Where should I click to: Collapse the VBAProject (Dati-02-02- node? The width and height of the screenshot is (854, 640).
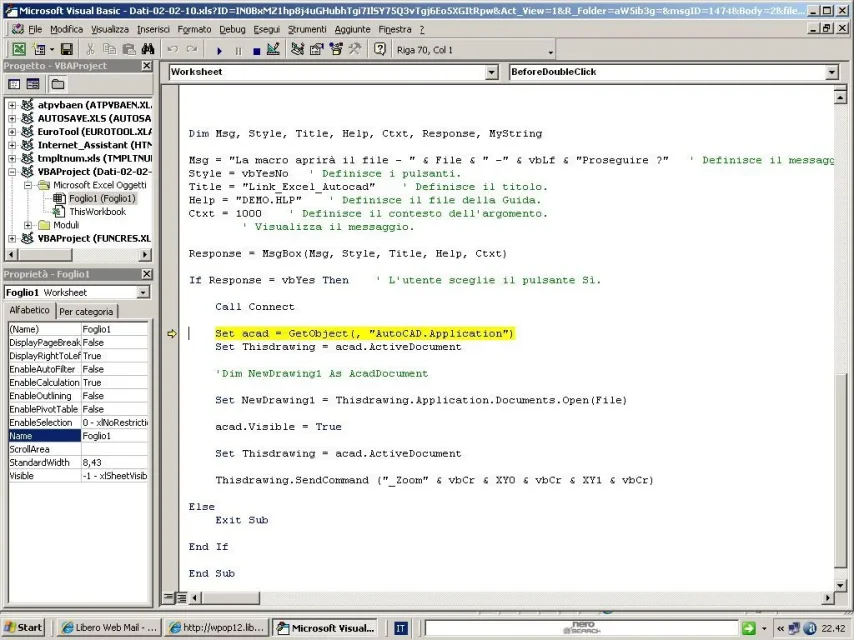click(12, 172)
